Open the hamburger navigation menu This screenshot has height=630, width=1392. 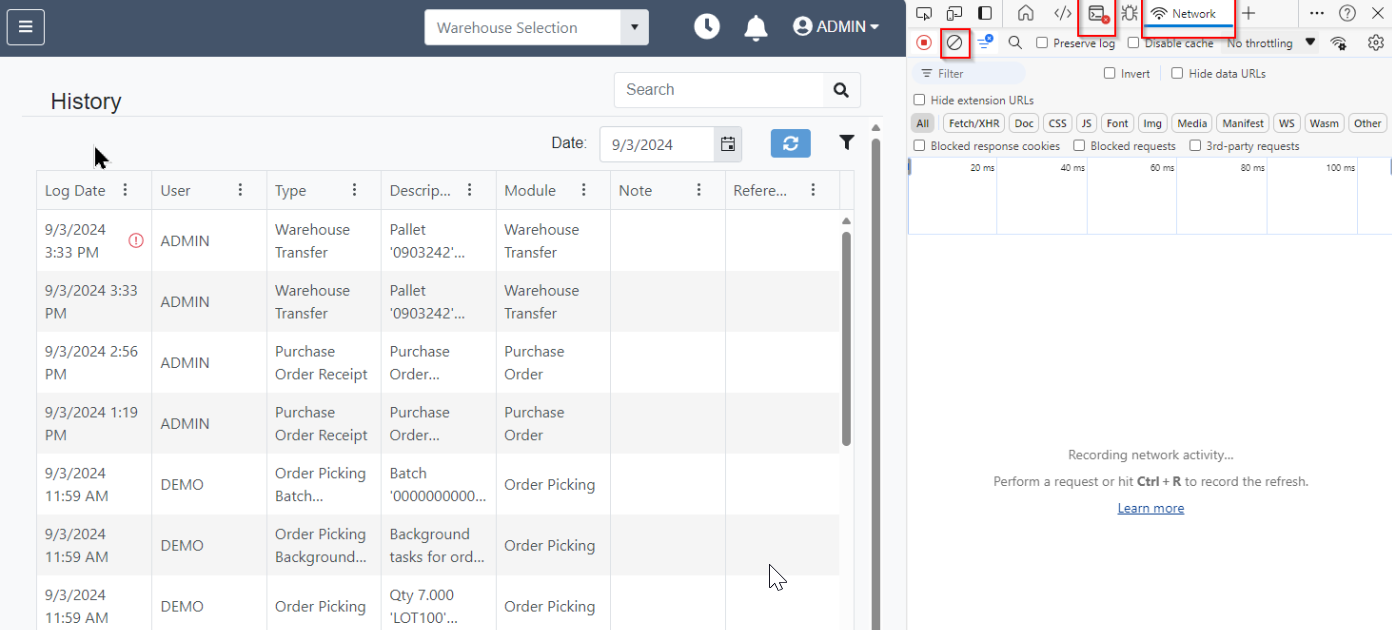26,27
